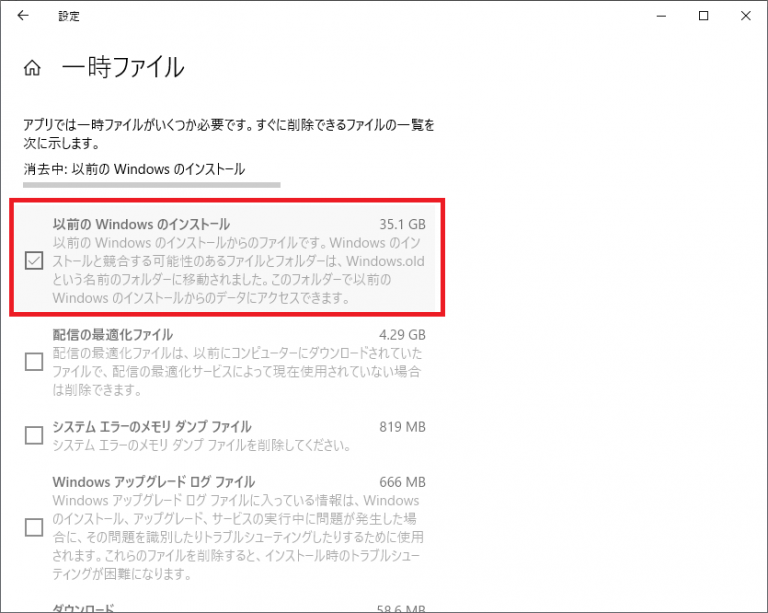Check the 配信の最適化ファイル checkbox
Screen dimensions: 768x613
(34, 361)
